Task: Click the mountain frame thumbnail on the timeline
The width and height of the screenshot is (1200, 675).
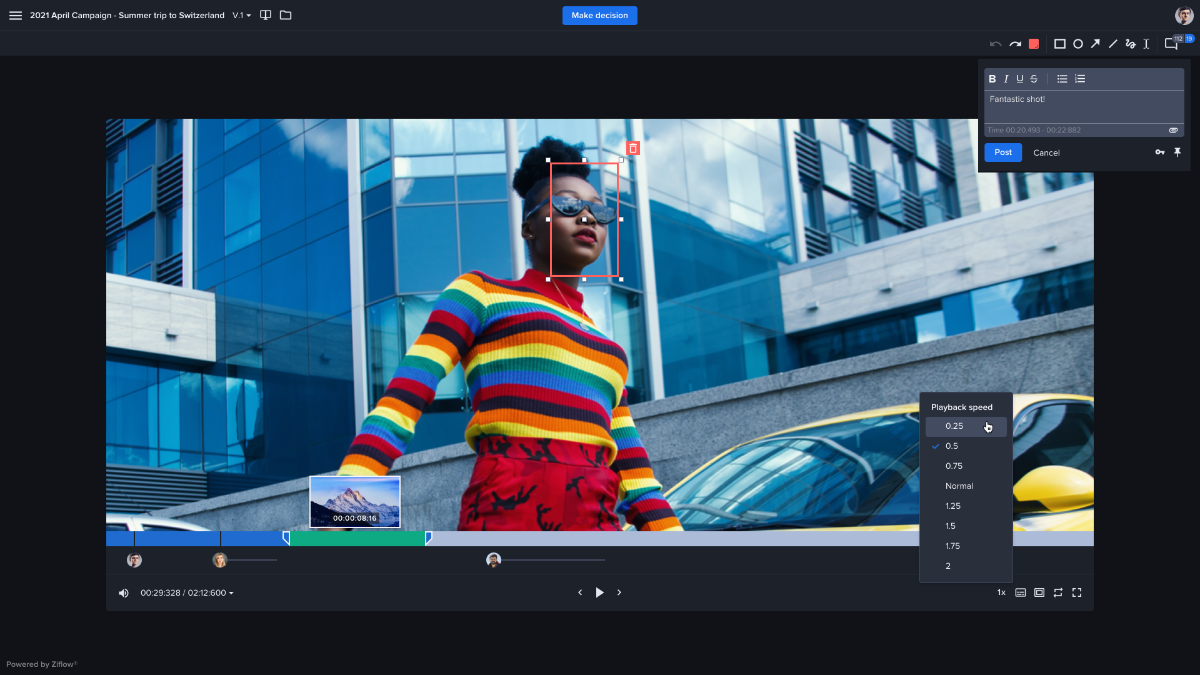Action: tap(355, 500)
